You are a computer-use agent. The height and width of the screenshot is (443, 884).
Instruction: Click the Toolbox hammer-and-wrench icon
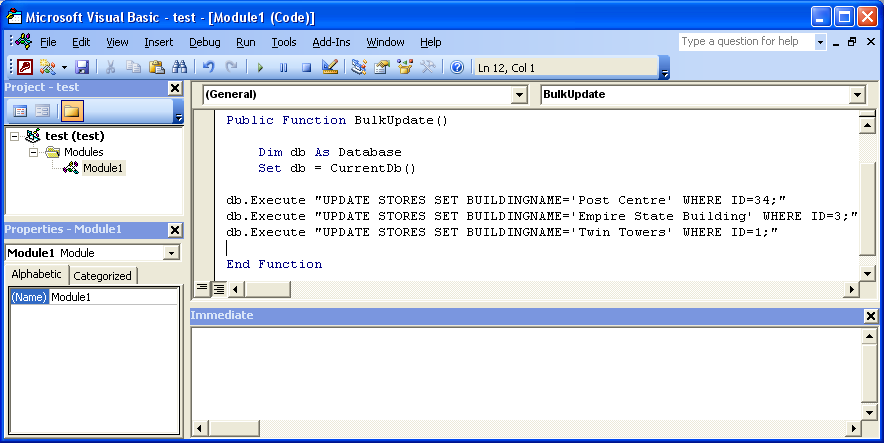[428, 67]
